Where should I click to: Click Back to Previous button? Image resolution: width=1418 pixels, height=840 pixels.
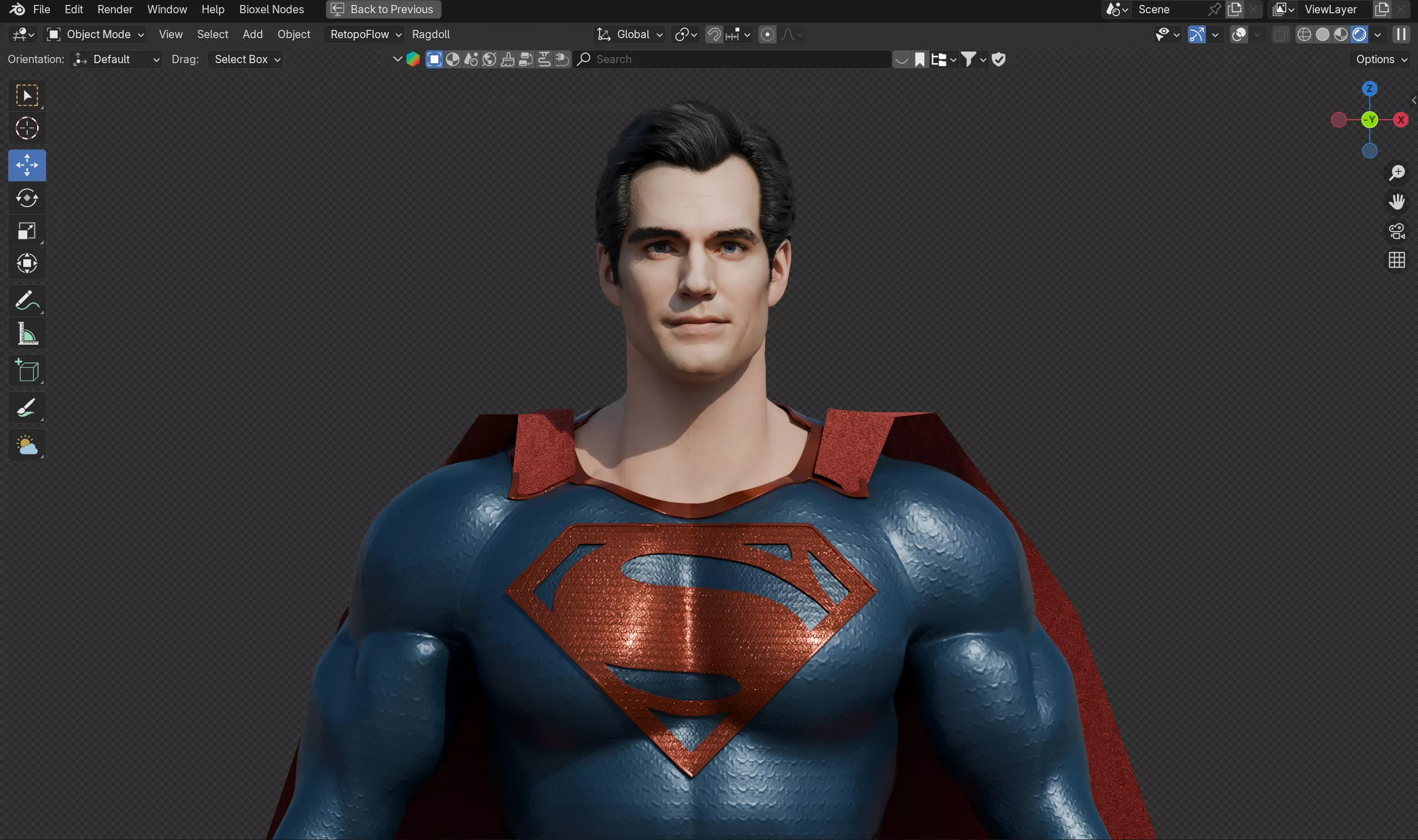[383, 9]
